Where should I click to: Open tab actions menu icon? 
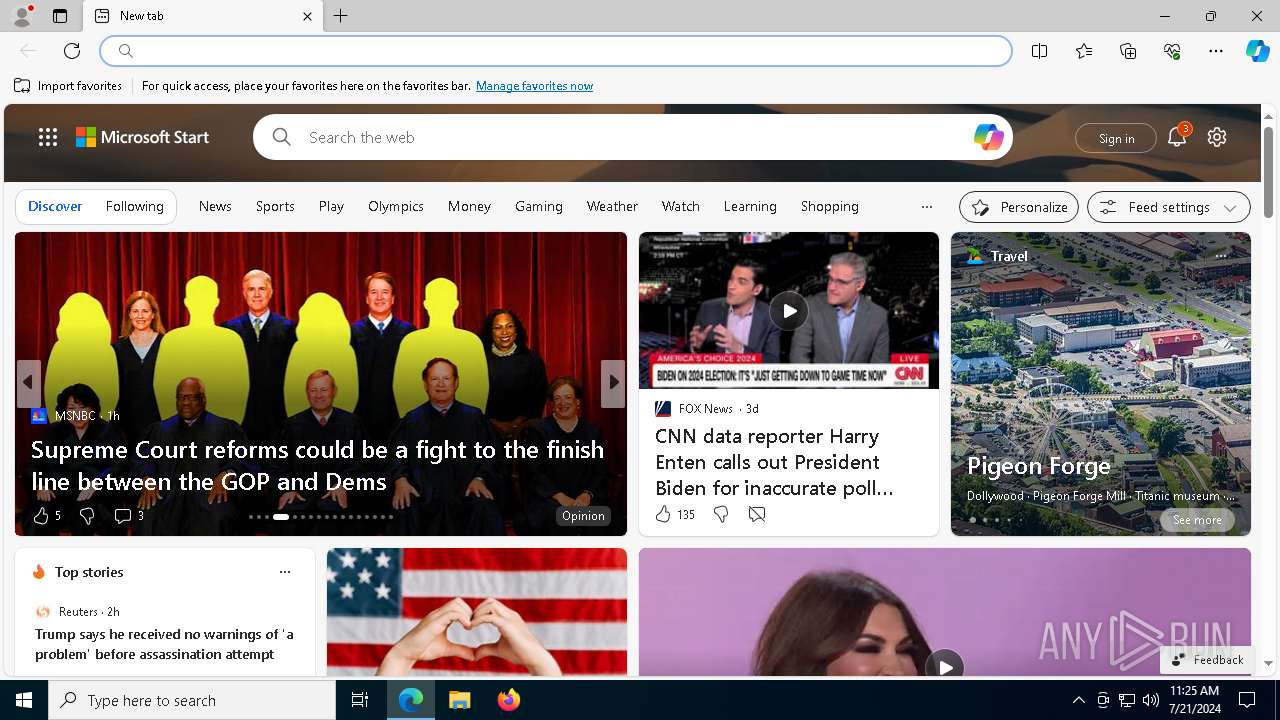point(60,16)
